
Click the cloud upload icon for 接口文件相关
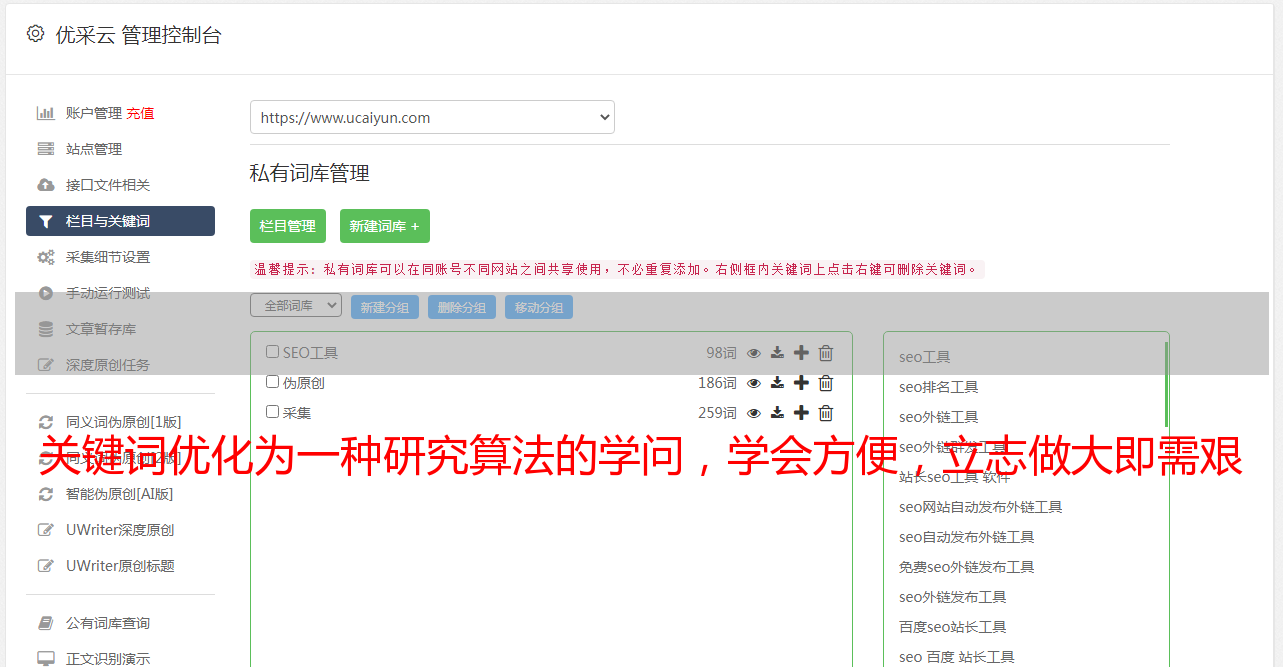[46, 185]
